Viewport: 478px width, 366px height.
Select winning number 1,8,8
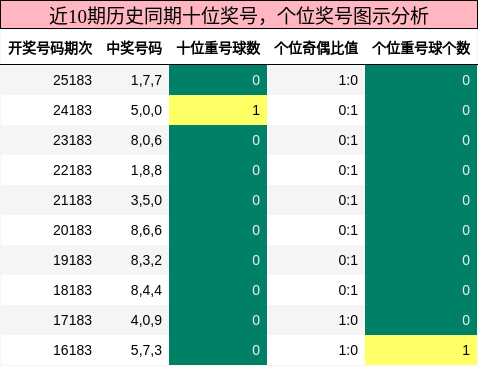pos(146,170)
